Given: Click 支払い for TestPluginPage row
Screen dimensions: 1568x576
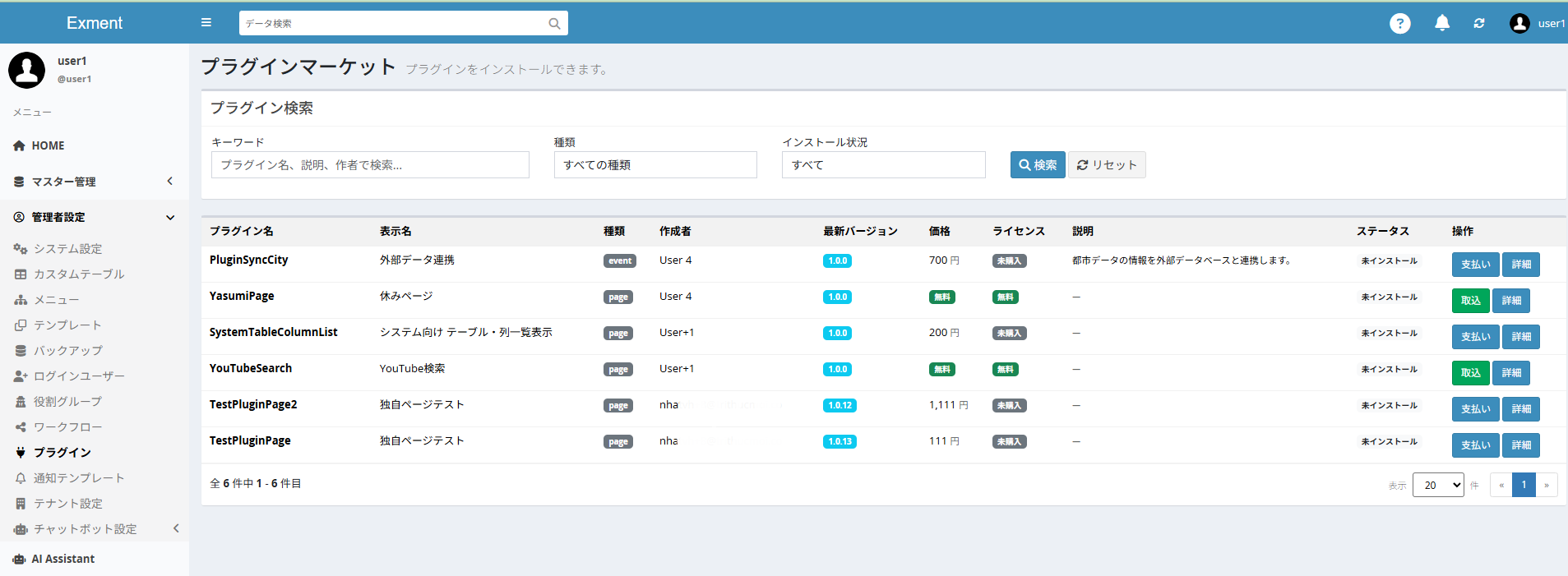Looking at the screenshot, I should pos(1475,445).
